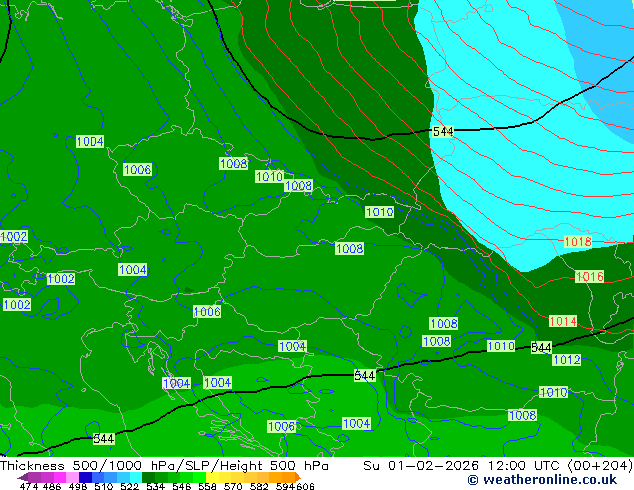Click the weatheronline.co.uk copyright link
This screenshot has width=634, height=490.
tap(542, 480)
